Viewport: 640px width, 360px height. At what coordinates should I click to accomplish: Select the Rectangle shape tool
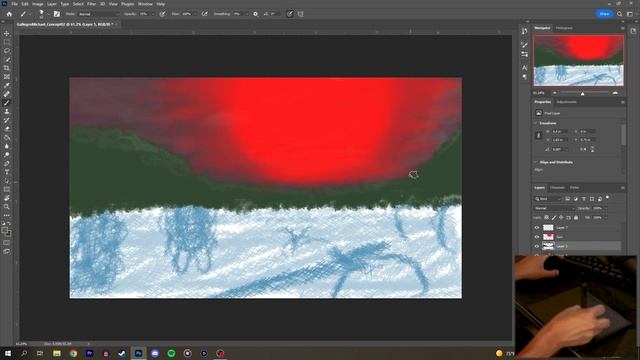7,189
